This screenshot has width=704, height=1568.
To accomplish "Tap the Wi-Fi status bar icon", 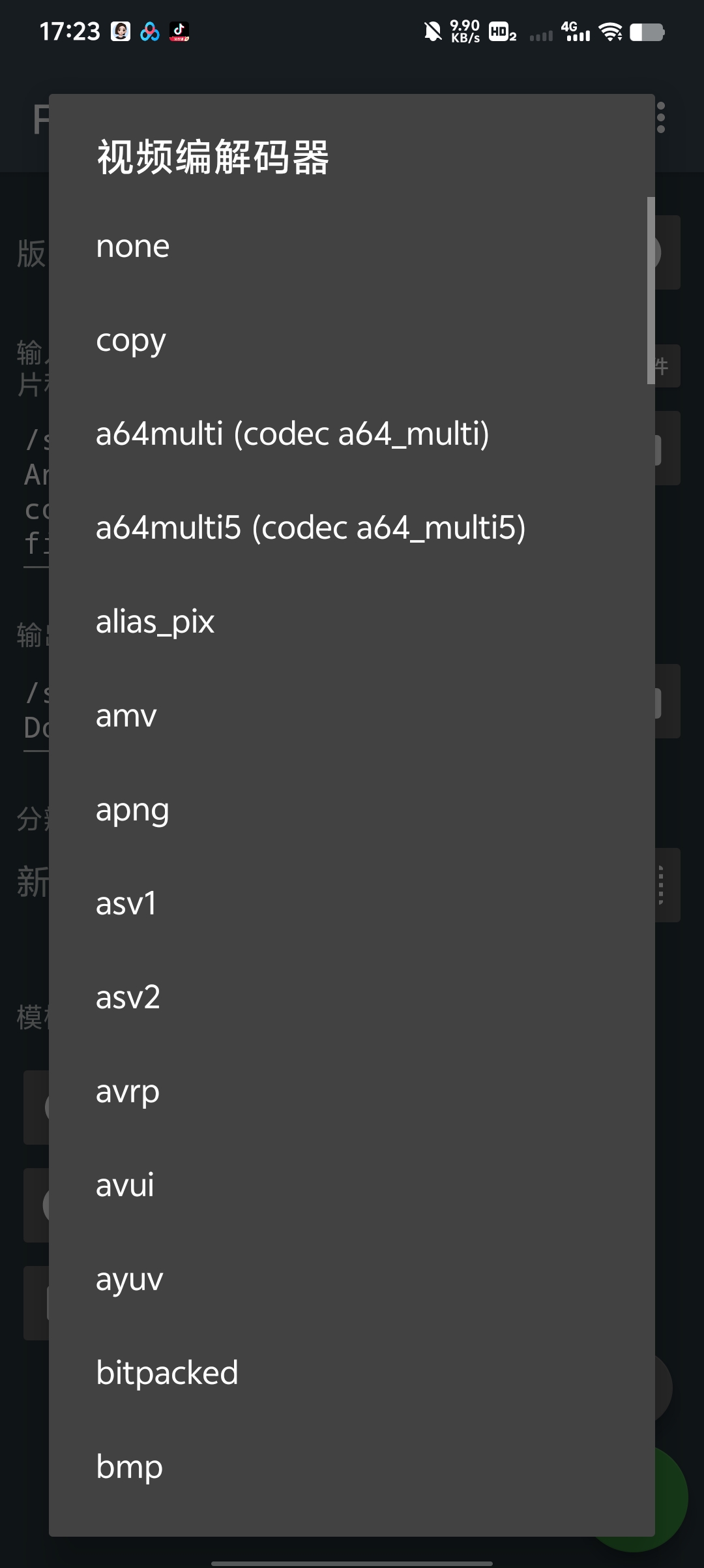I will (611, 31).
